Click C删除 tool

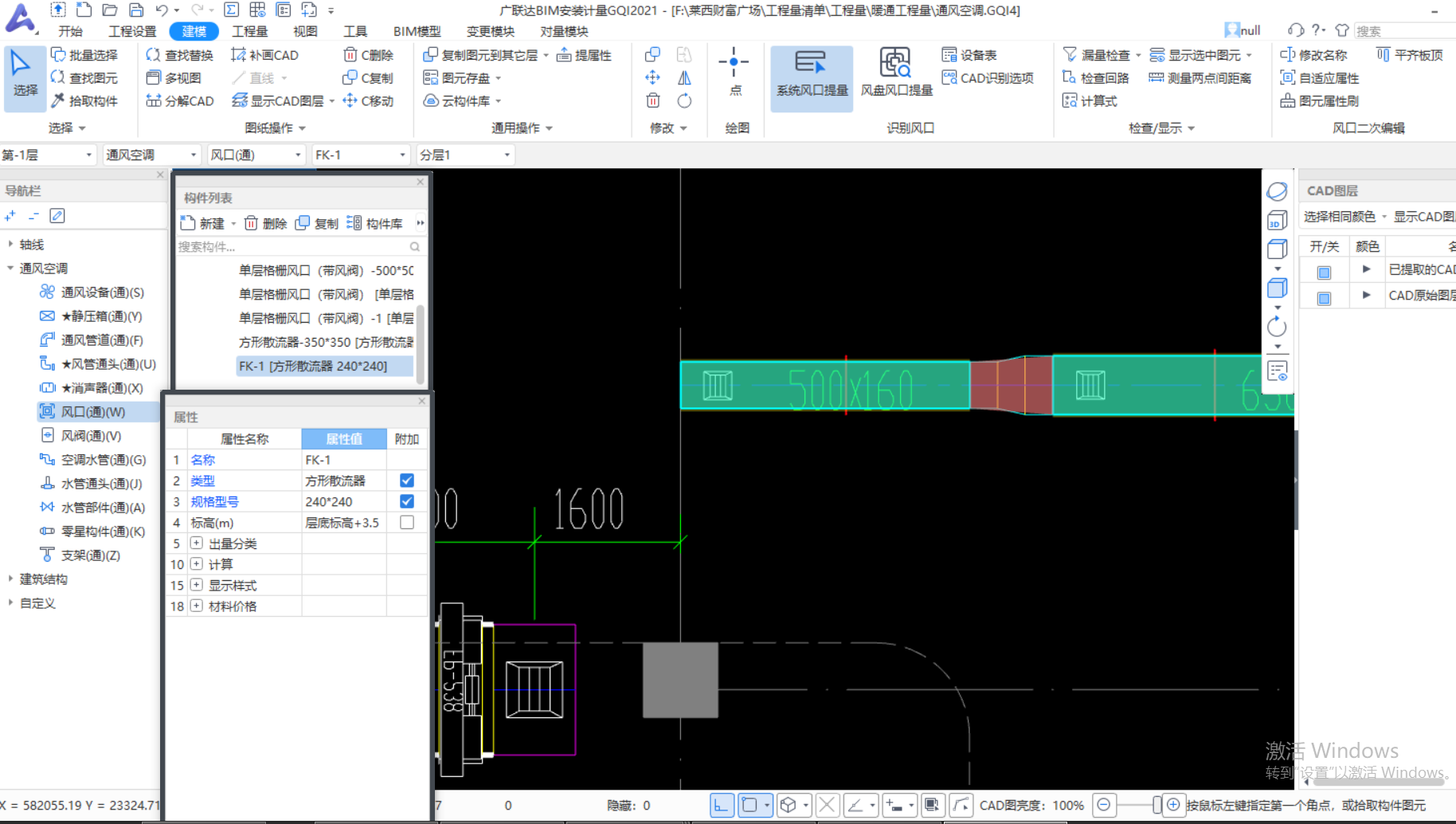tap(368, 55)
